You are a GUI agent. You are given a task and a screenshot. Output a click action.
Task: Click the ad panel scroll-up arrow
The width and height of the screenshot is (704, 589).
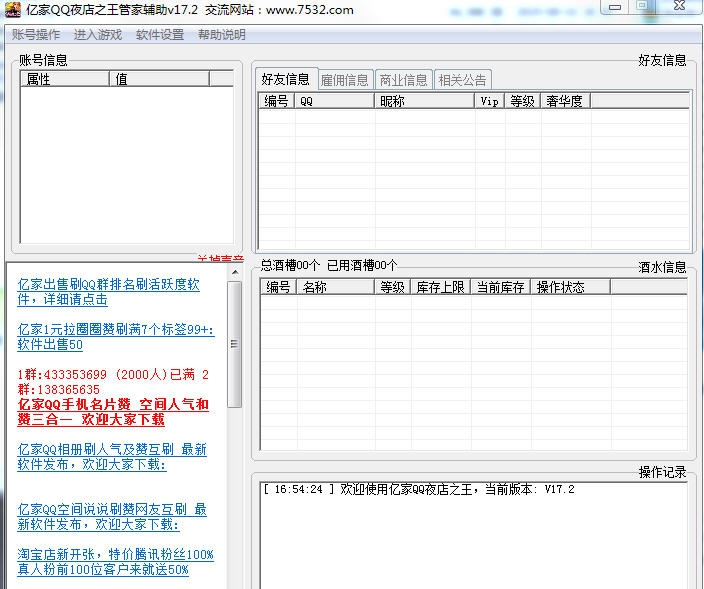(235, 272)
